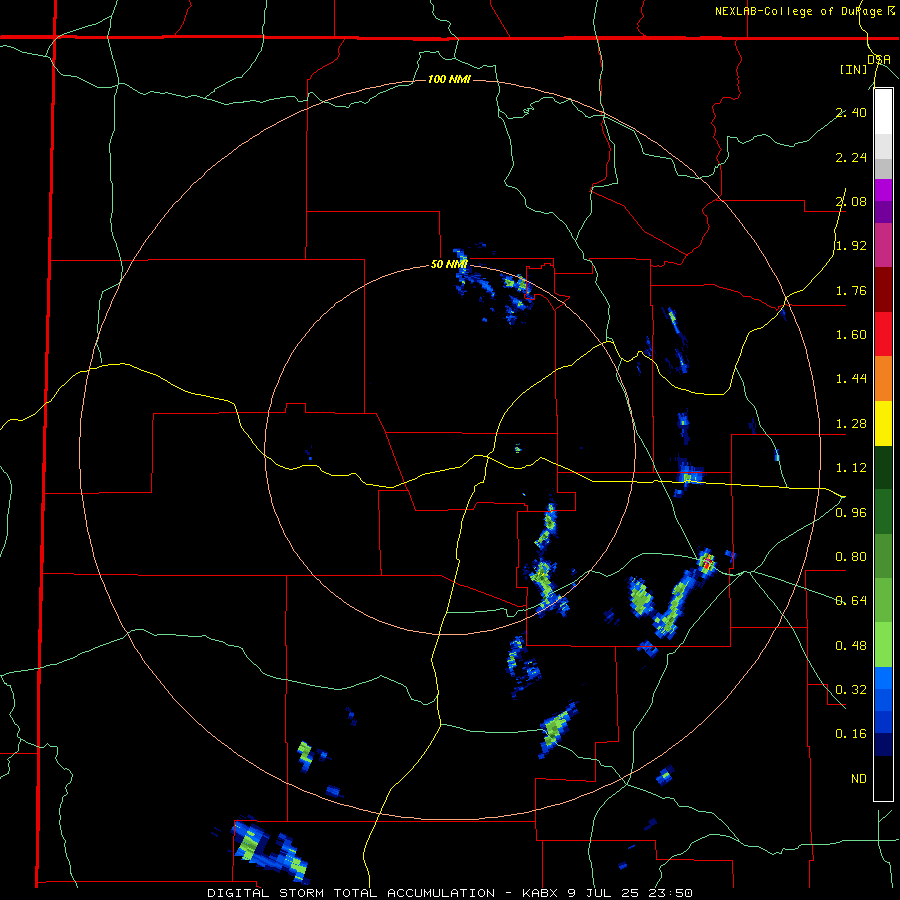
Task: Click the 100 NMI range ring label
Action: pos(449,79)
